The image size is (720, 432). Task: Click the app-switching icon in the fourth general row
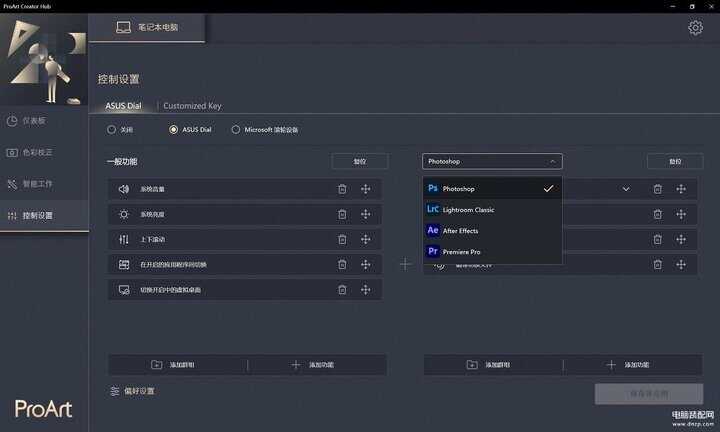tap(124, 264)
